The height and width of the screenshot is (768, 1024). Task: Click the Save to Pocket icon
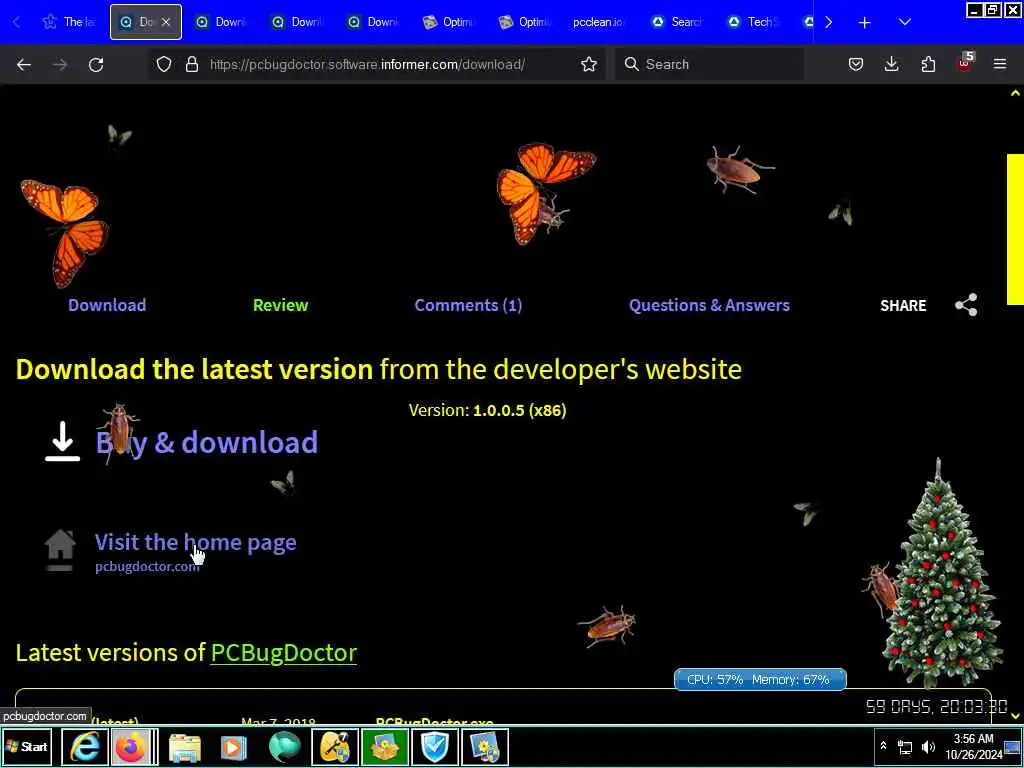coord(856,64)
